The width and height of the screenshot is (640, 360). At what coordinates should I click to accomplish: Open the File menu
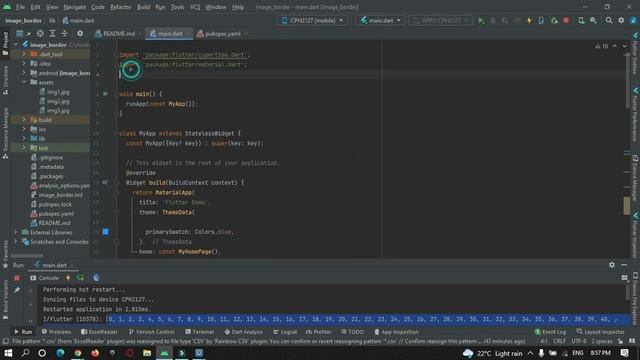pyautogui.click(x=20, y=7)
